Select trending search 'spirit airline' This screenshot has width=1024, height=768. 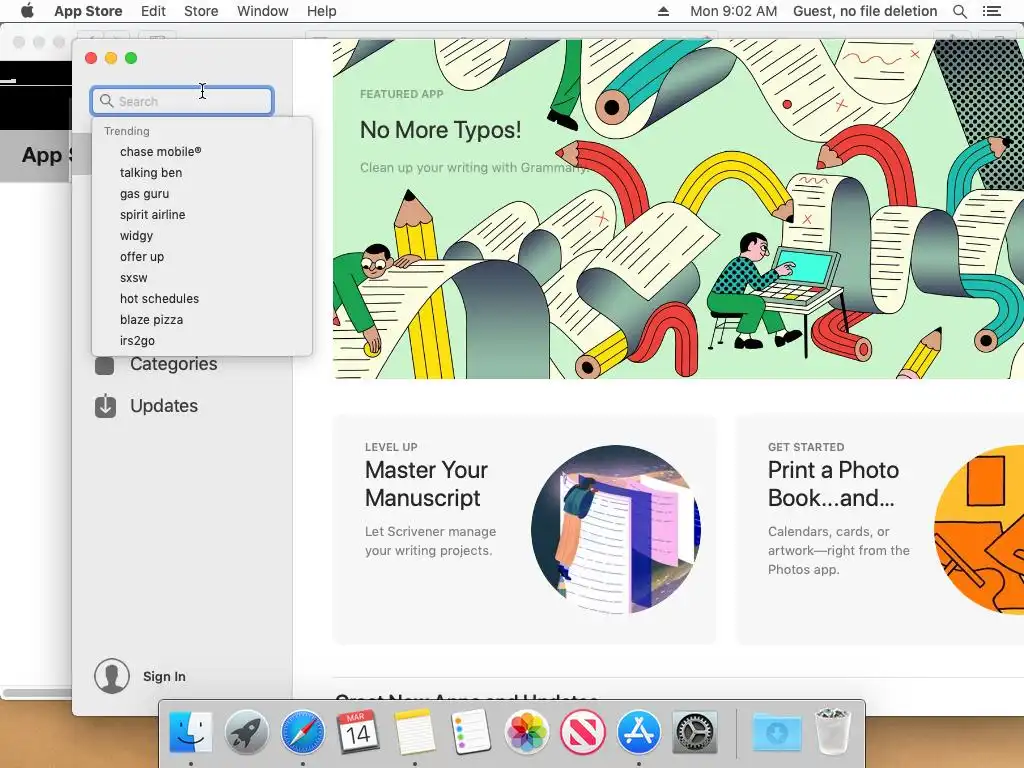click(202, 214)
